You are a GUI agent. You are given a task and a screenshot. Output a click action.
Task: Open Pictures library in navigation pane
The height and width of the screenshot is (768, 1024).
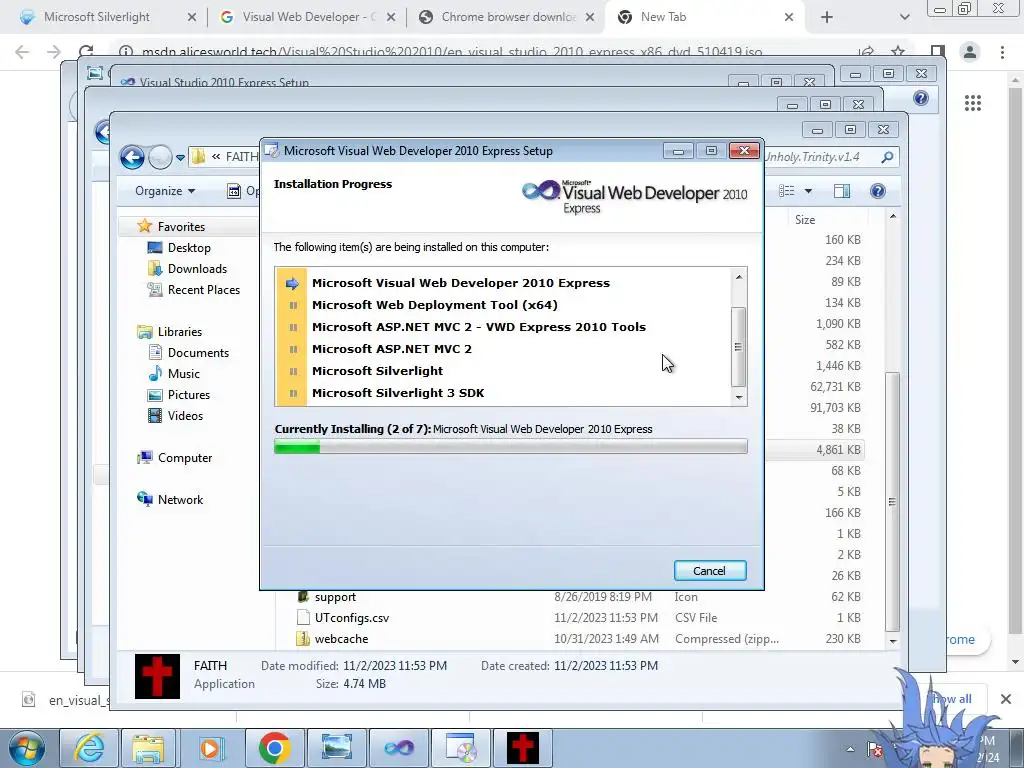(x=188, y=394)
